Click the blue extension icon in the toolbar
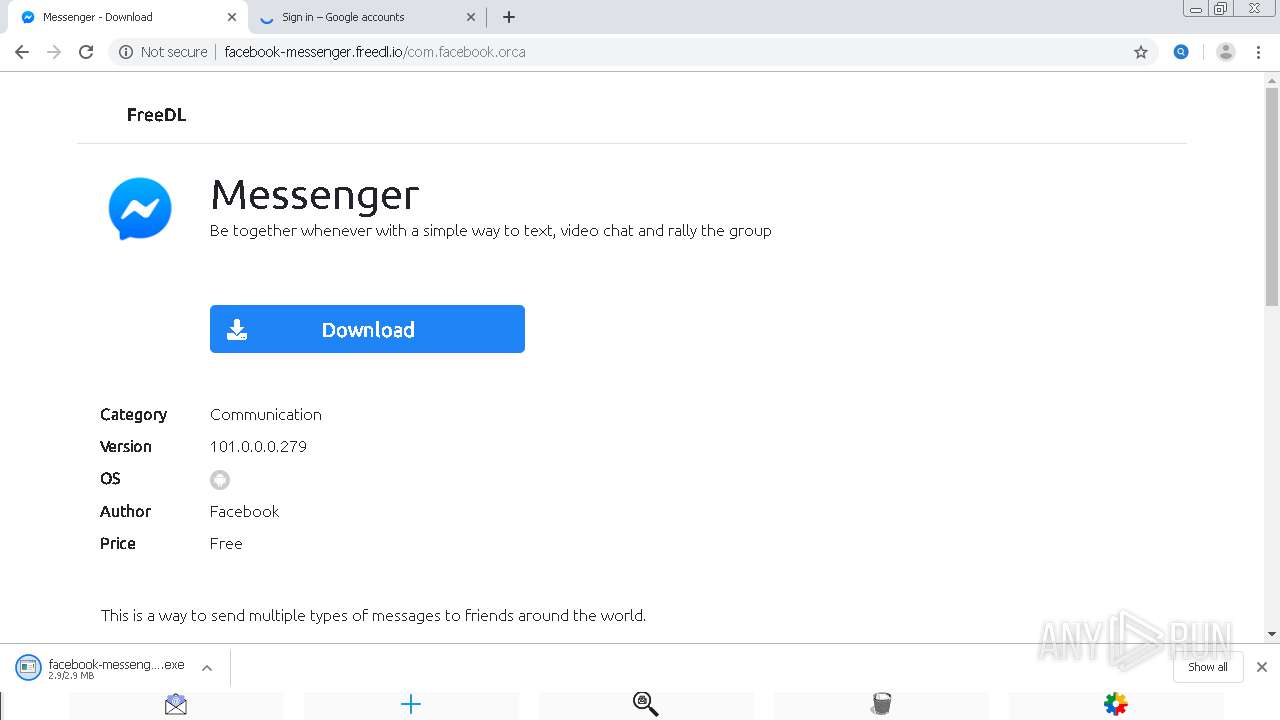Image resolution: width=1280 pixels, height=720 pixels. 1181,52
